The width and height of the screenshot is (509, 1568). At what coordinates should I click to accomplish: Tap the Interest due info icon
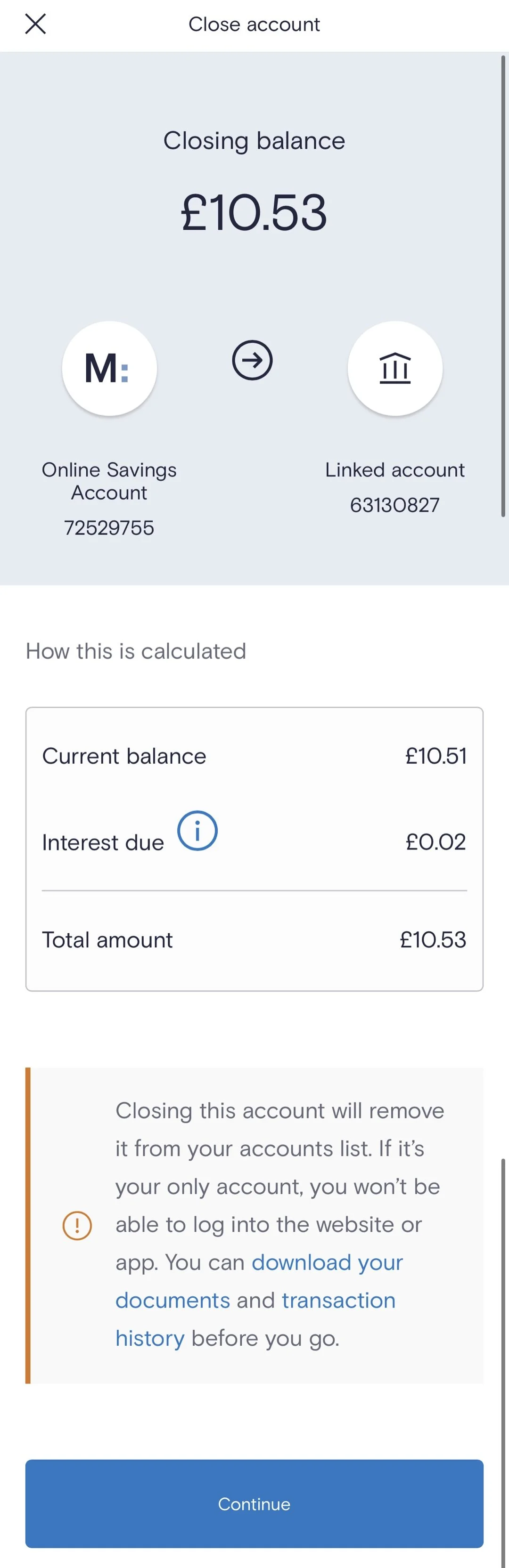tap(197, 831)
